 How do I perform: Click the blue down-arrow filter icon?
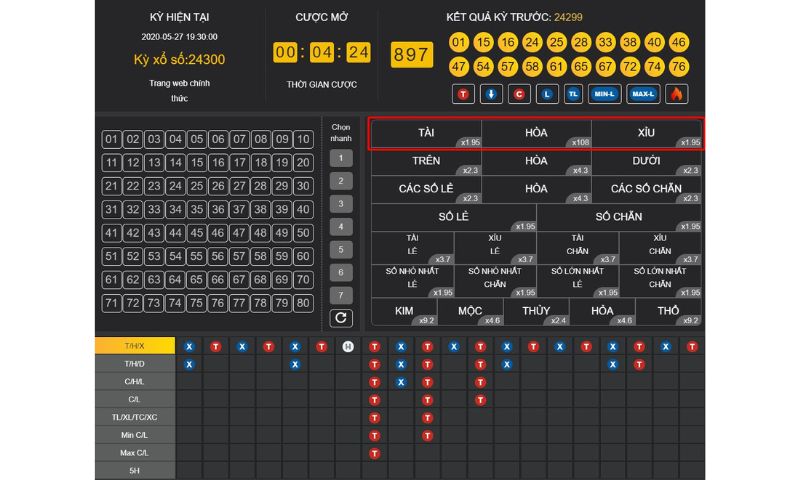[491, 94]
